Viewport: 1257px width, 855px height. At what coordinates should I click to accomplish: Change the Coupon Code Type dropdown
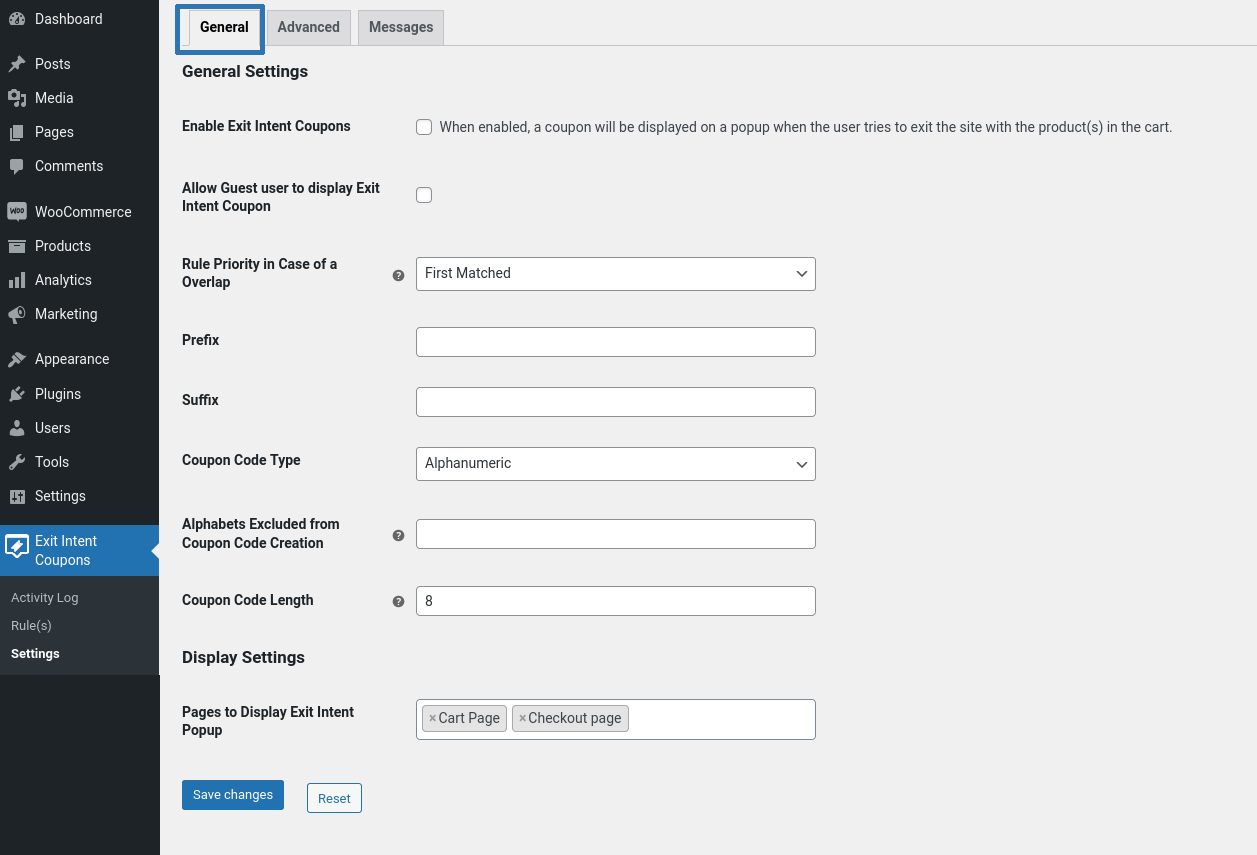pos(615,463)
